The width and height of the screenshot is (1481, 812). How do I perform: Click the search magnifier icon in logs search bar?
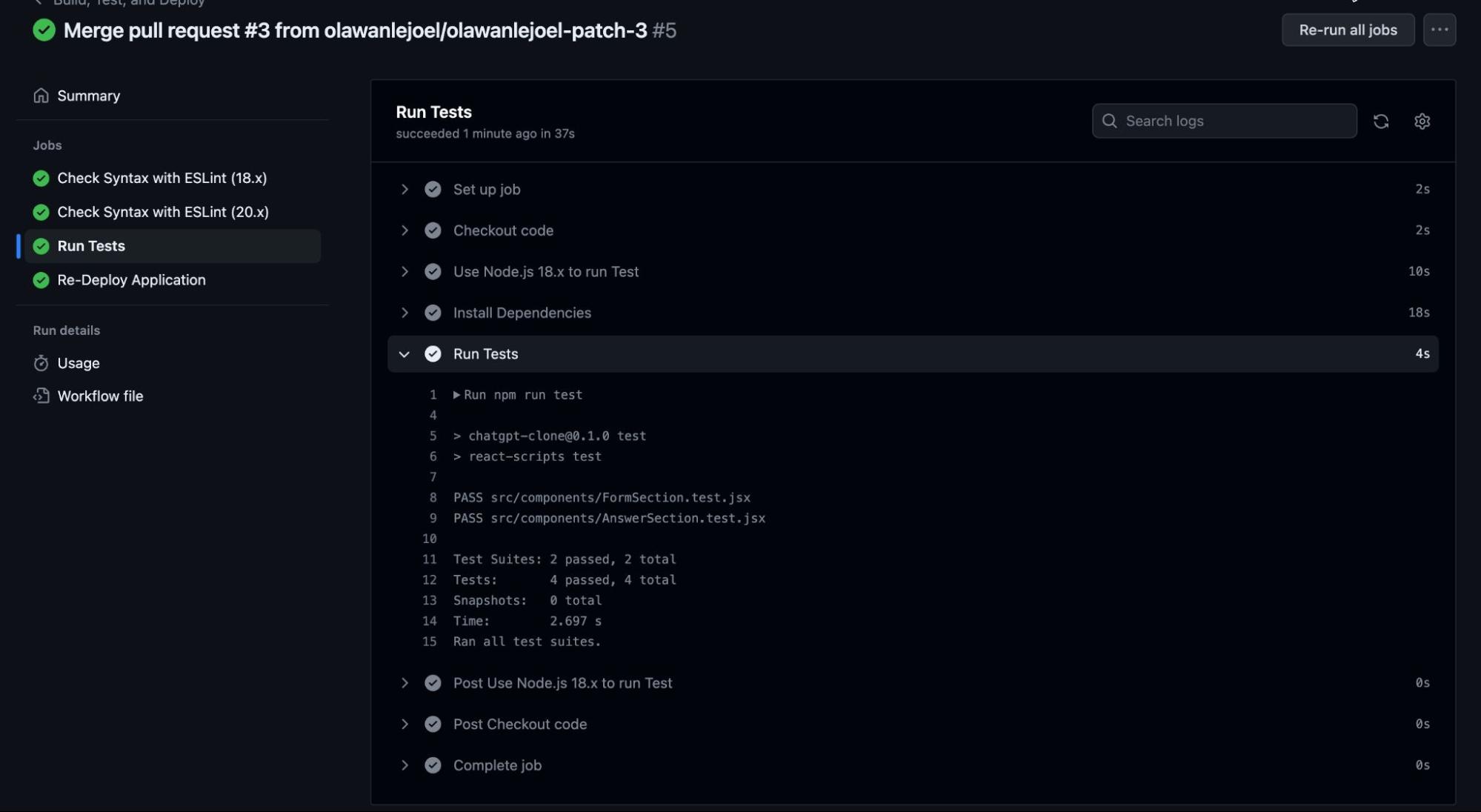coord(1110,120)
